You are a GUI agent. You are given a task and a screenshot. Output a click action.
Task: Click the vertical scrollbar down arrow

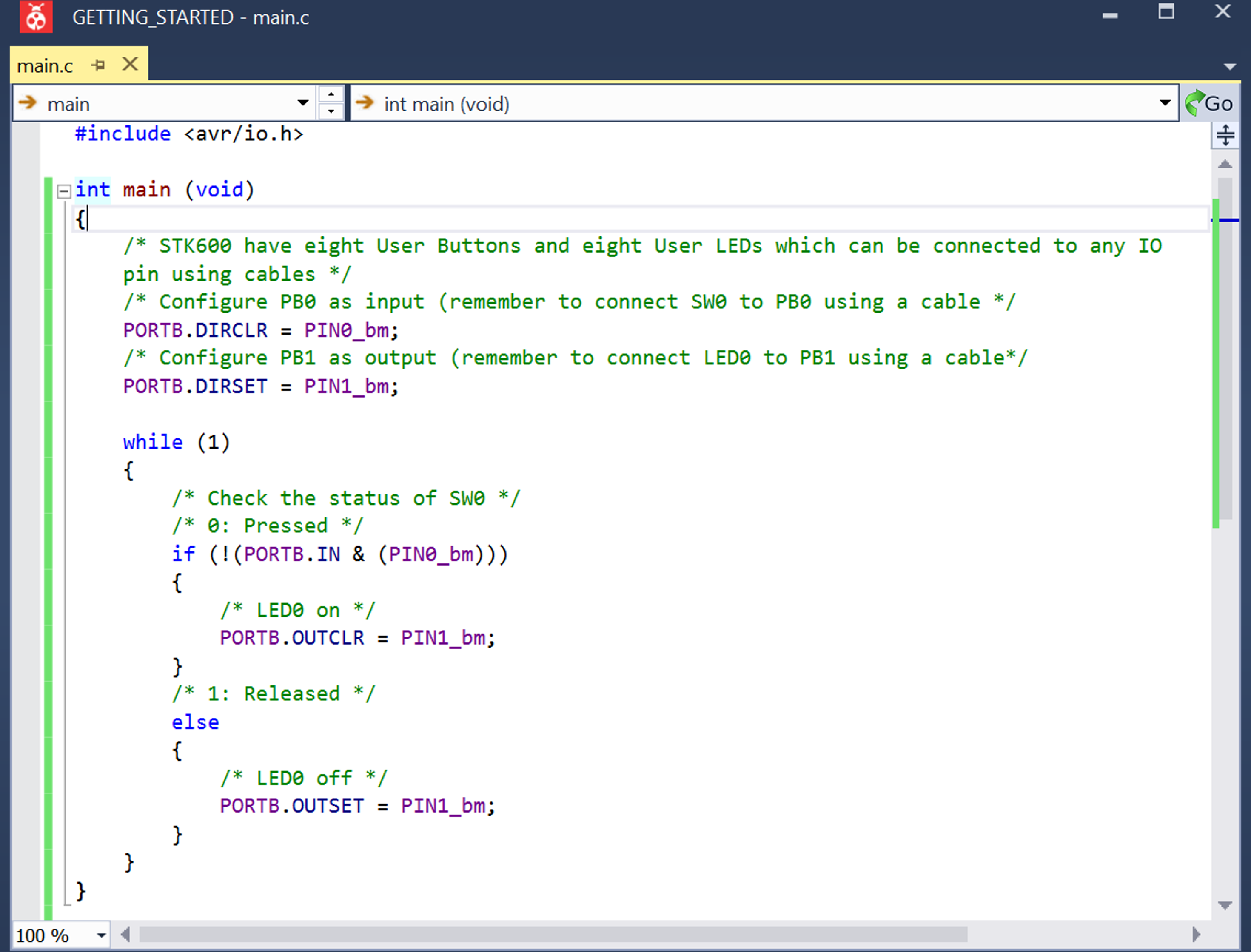point(1225,906)
